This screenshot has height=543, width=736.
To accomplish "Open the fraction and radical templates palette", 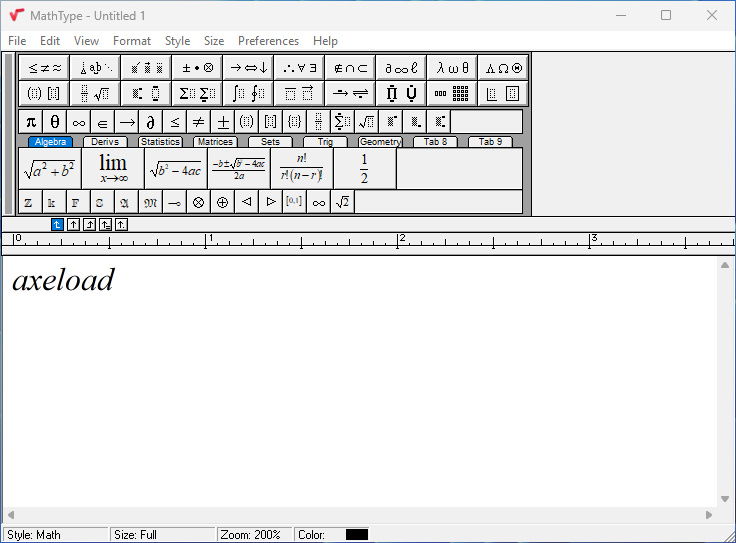I will (95, 93).
